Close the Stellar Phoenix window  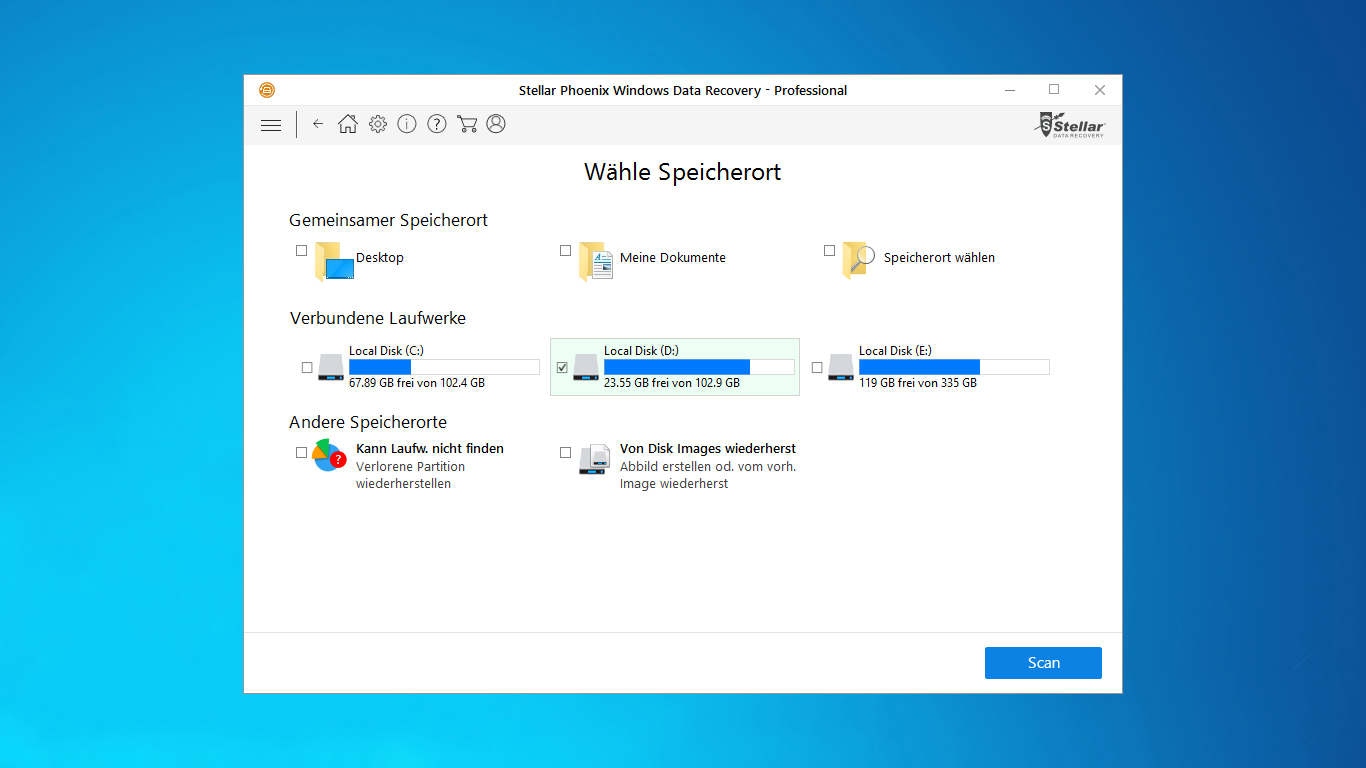coord(1100,90)
